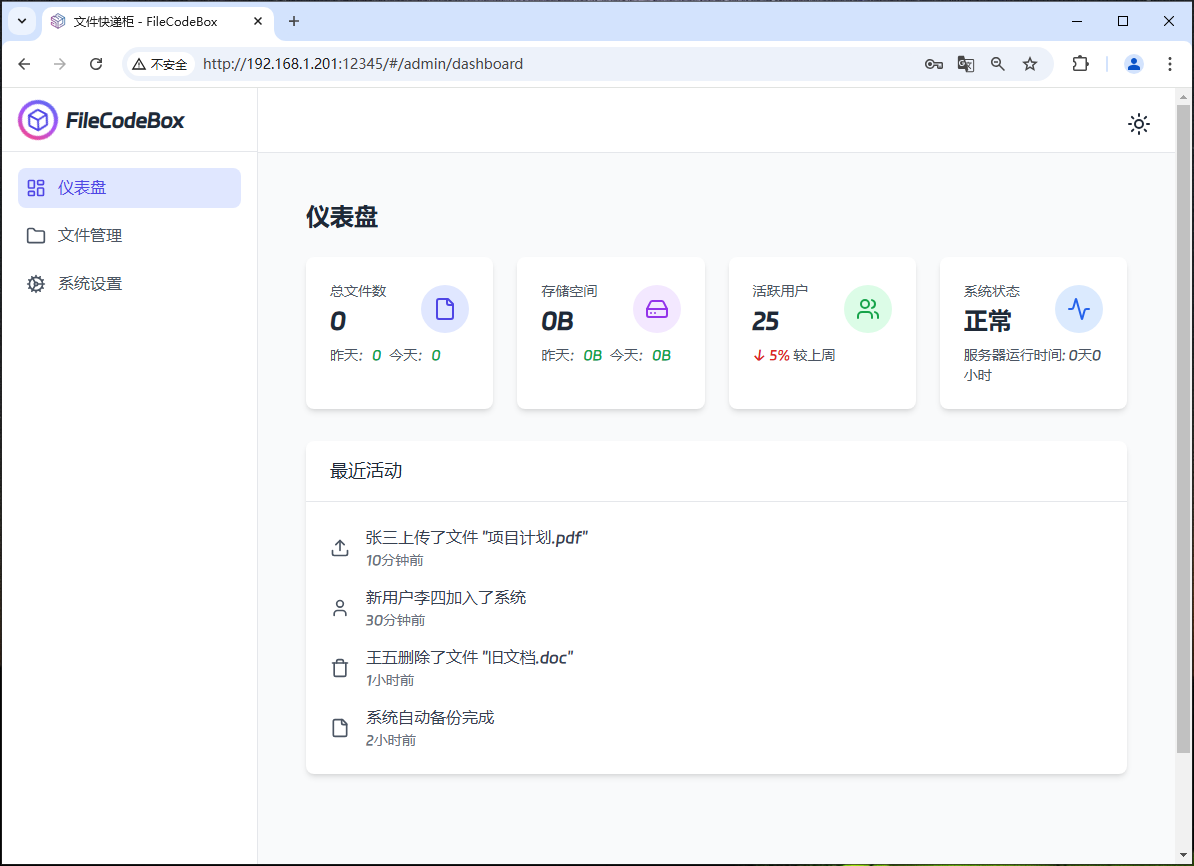Viewport: 1194px width, 866px height.
Task: Bookmark the page with the star
Action: (1030, 63)
